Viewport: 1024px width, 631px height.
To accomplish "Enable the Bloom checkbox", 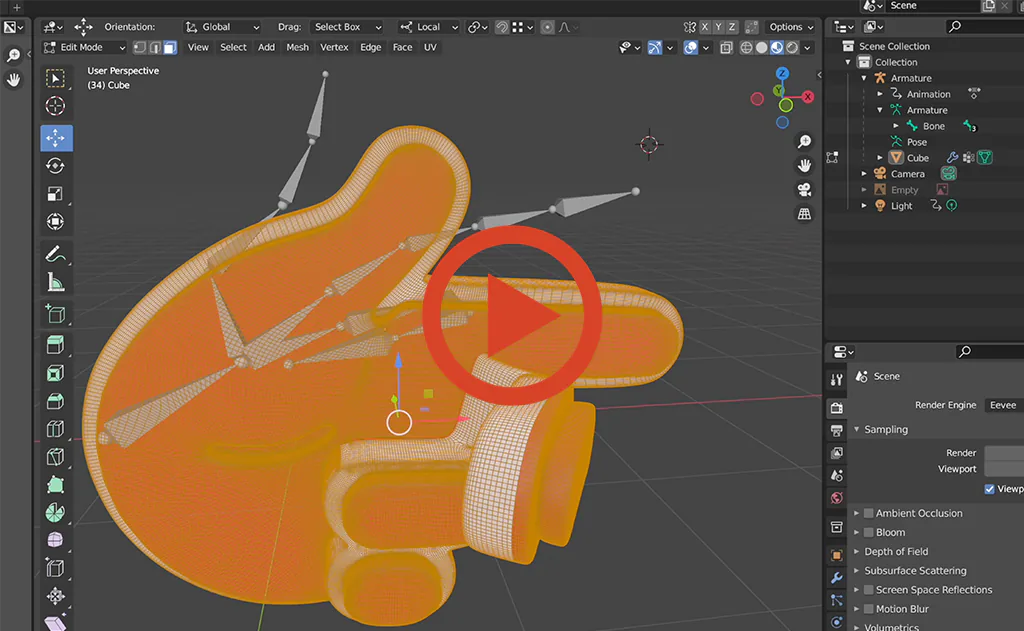I will [869, 533].
